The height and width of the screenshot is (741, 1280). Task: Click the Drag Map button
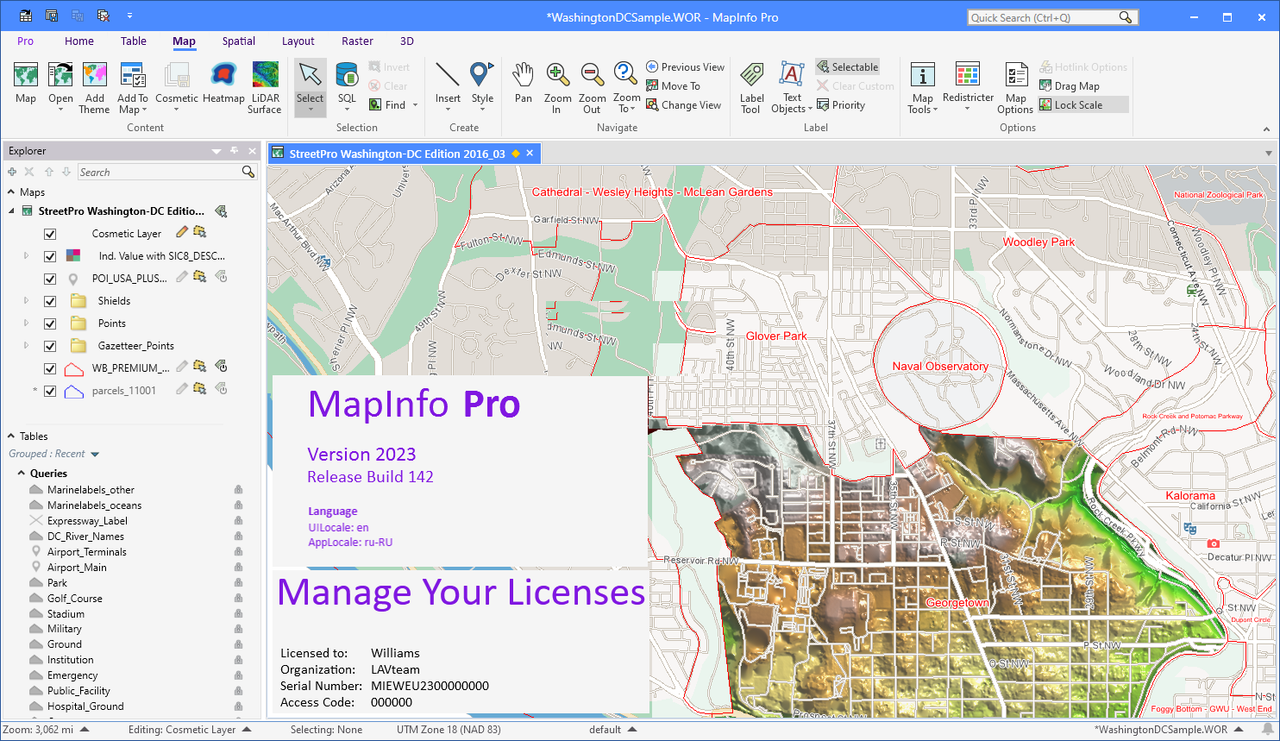(x=1069, y=86)
